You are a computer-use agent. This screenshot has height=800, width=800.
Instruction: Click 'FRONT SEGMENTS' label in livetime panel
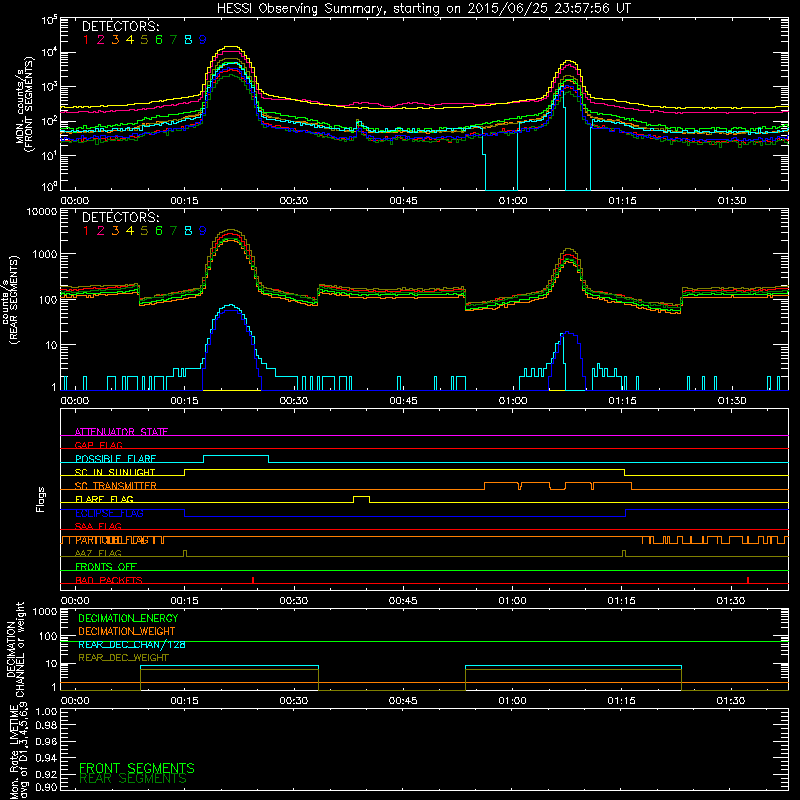click(x=137, y=768)
